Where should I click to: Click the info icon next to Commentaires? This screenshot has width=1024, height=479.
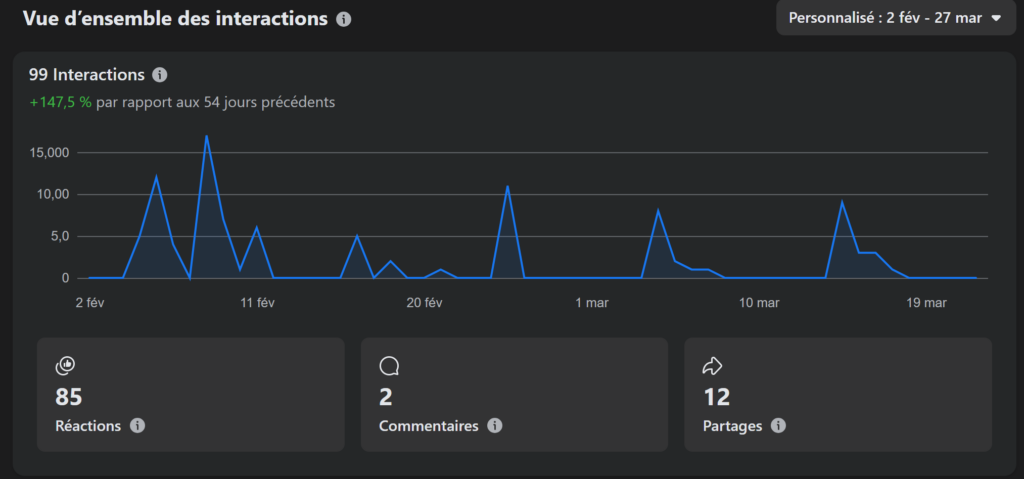(494, 426)
